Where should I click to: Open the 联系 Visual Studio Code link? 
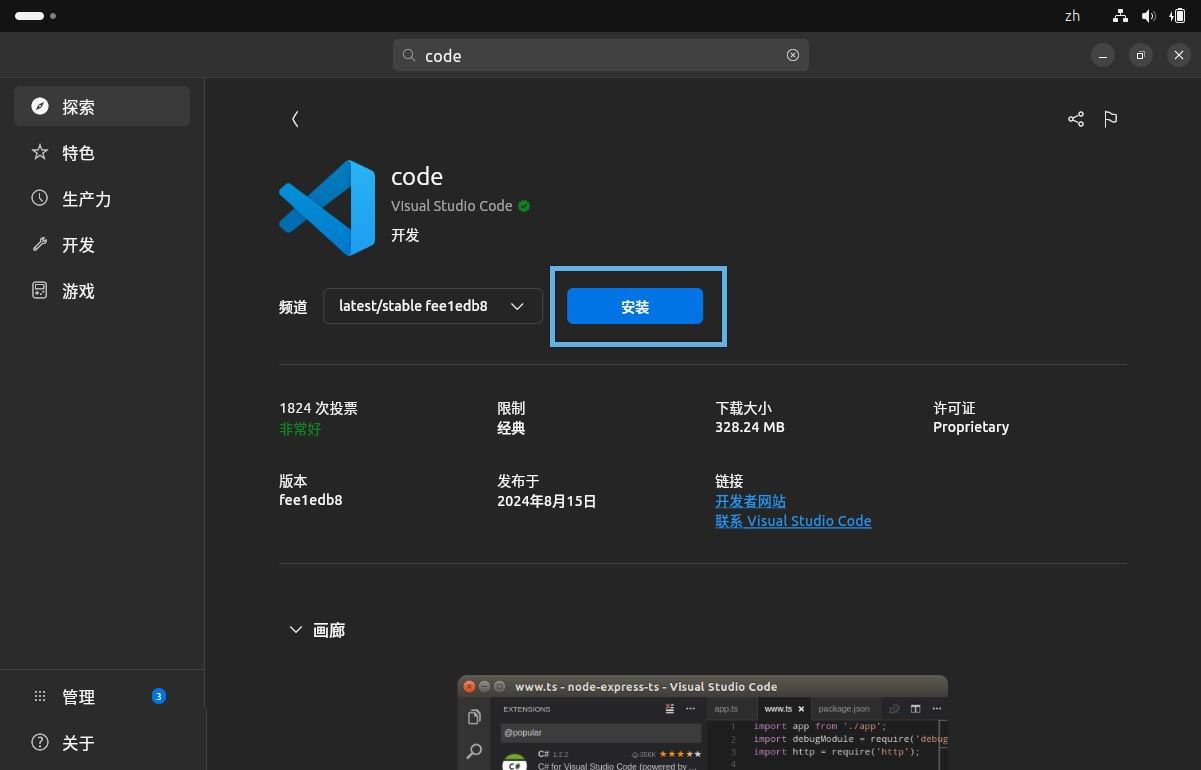point(793,521)
